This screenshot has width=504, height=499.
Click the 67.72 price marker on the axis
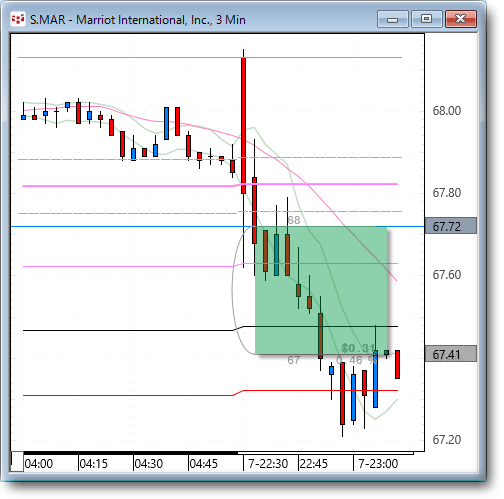pos(451,226)
